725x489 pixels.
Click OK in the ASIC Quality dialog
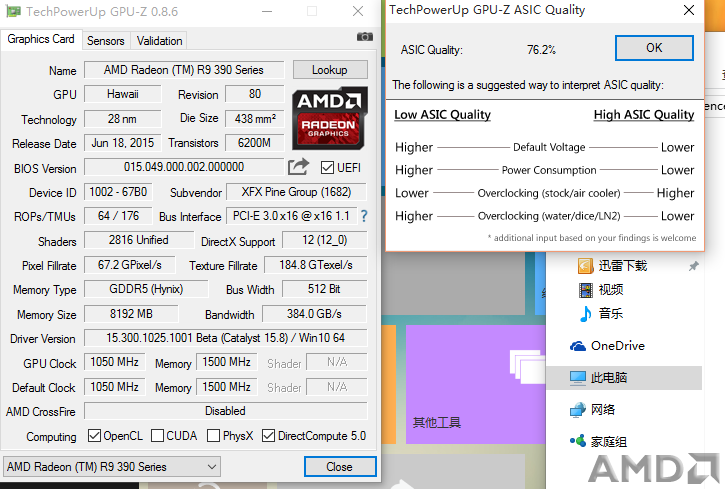tap(654, 48)
